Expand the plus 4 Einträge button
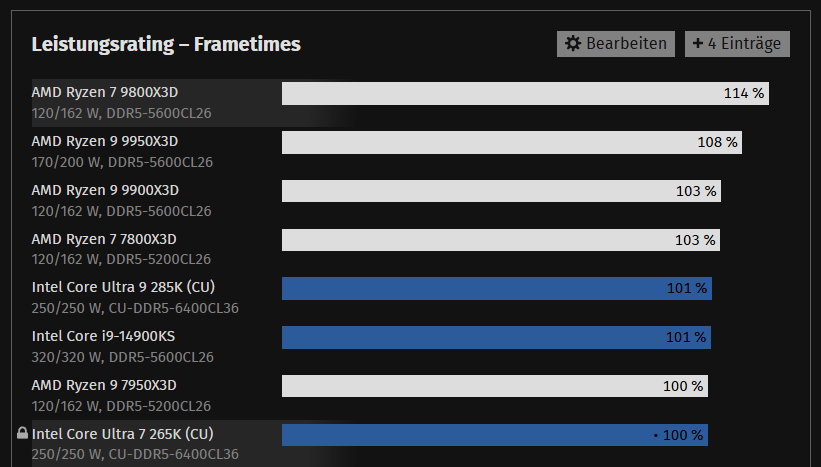The height and width of the screenshot is (467, 821). [x=737, y=44]
